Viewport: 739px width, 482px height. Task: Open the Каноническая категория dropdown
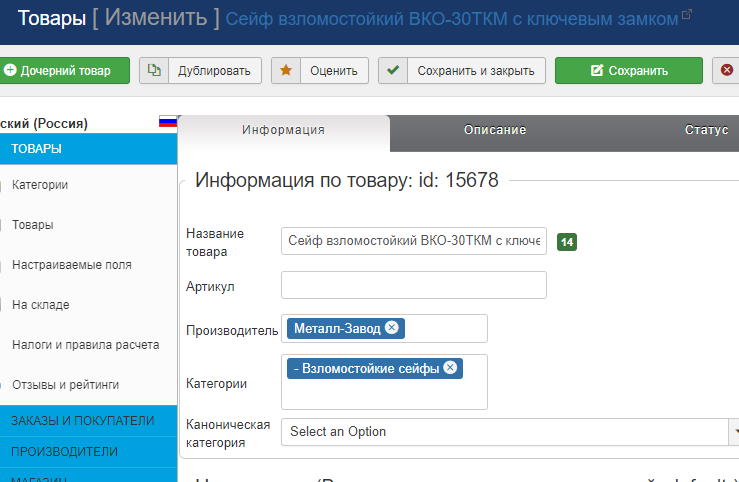click(510, 432)
